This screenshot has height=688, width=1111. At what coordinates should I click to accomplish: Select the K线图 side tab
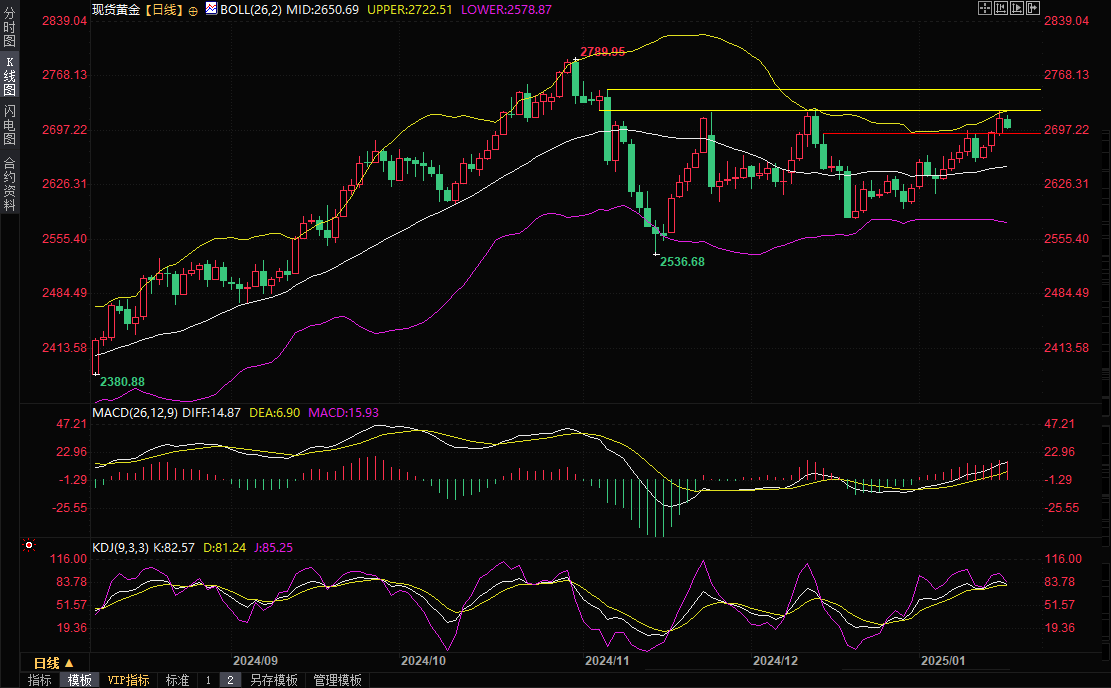tap(9, 75)
